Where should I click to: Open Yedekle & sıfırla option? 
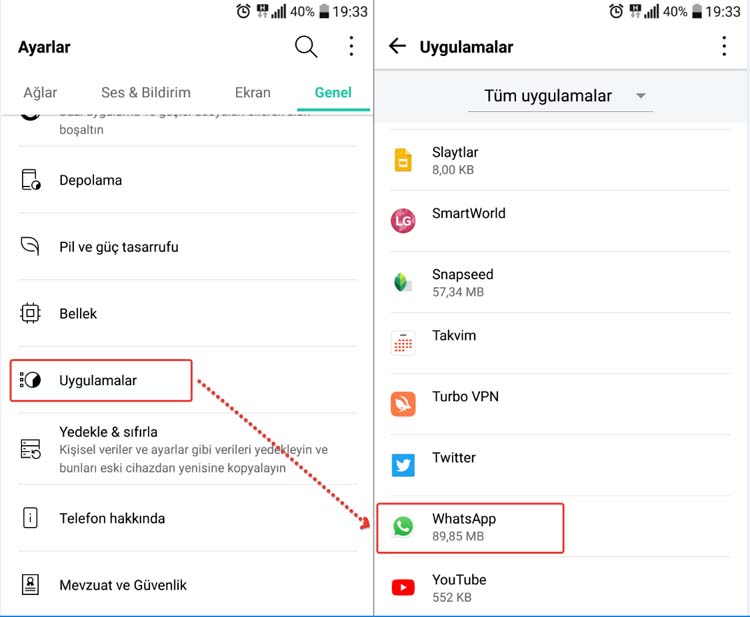click(x=188, y=449)
